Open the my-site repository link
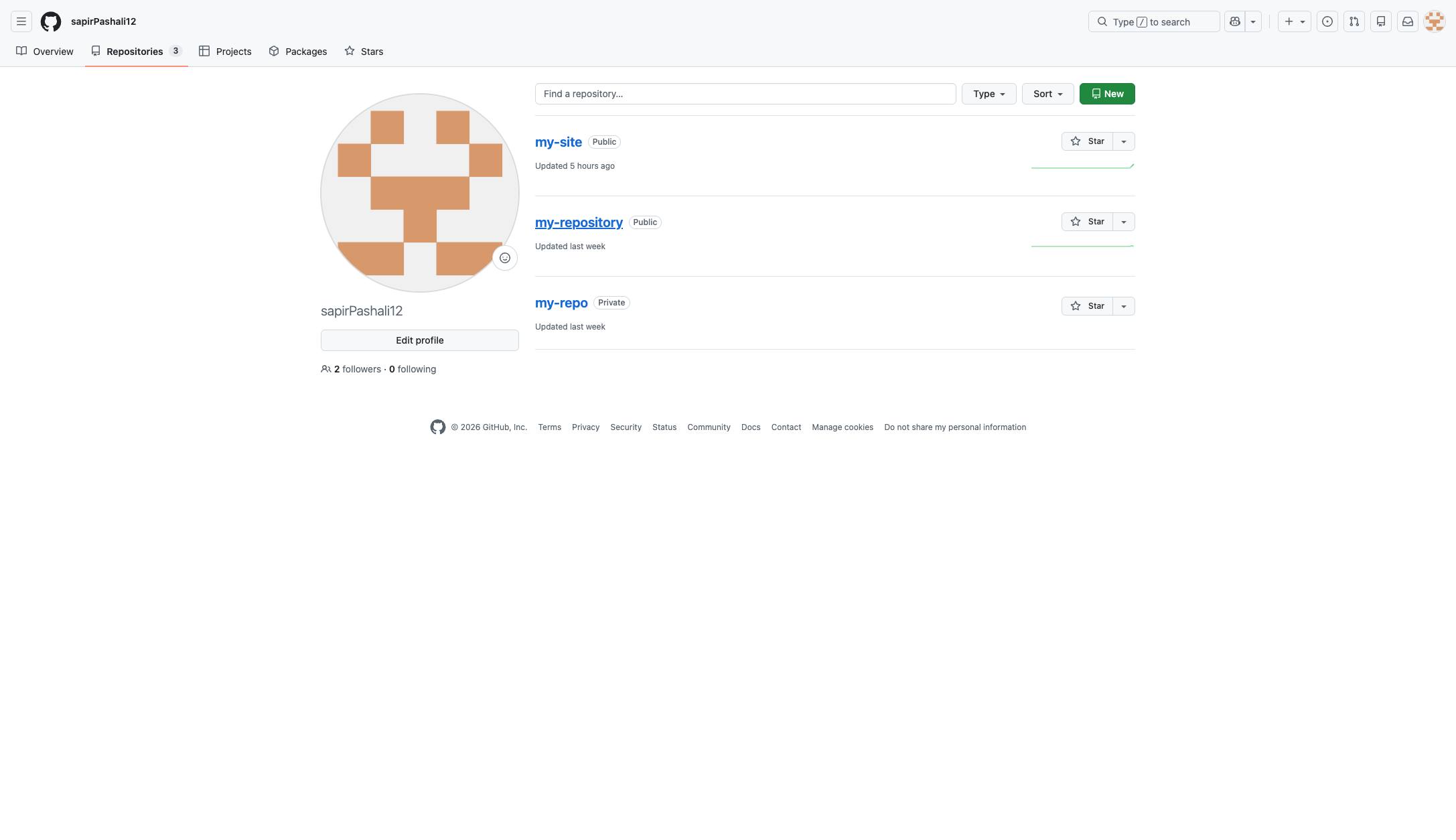 (559, 142)
